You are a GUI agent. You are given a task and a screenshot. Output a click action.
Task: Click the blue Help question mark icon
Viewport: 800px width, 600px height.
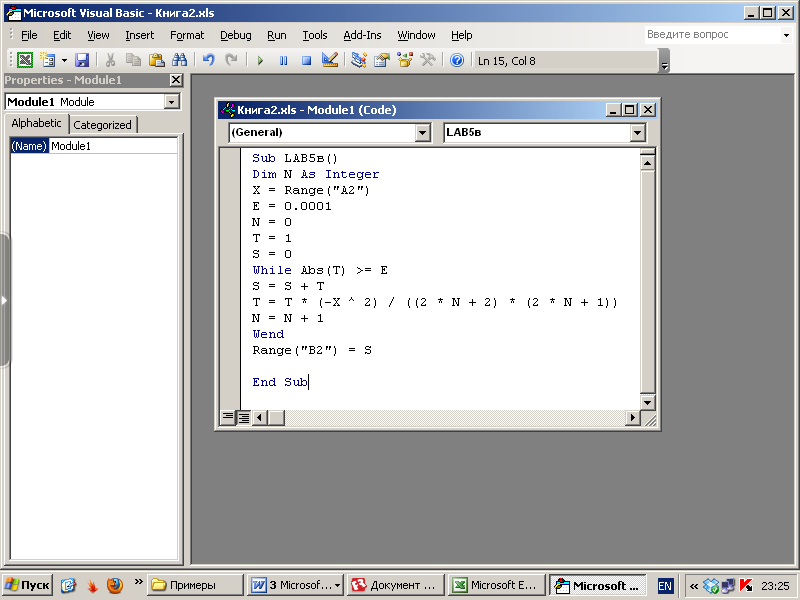457,60
